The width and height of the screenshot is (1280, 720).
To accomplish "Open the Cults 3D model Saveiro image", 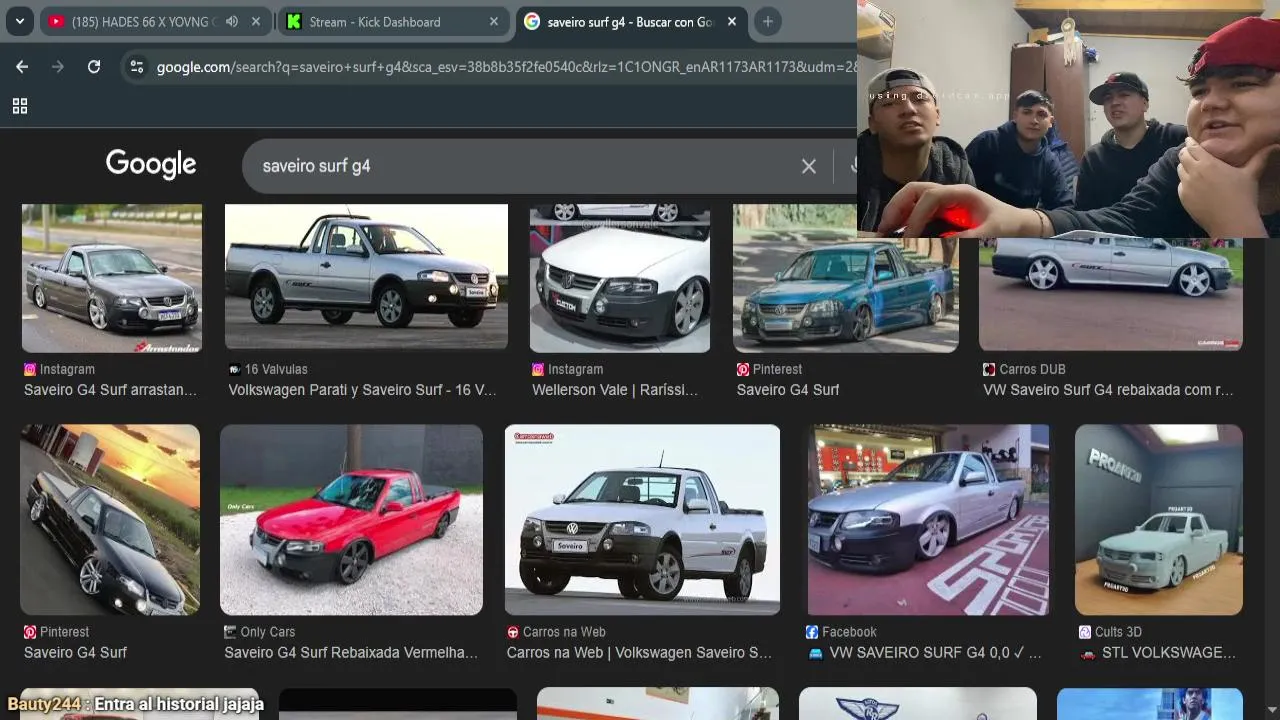I will (1159, 519).
